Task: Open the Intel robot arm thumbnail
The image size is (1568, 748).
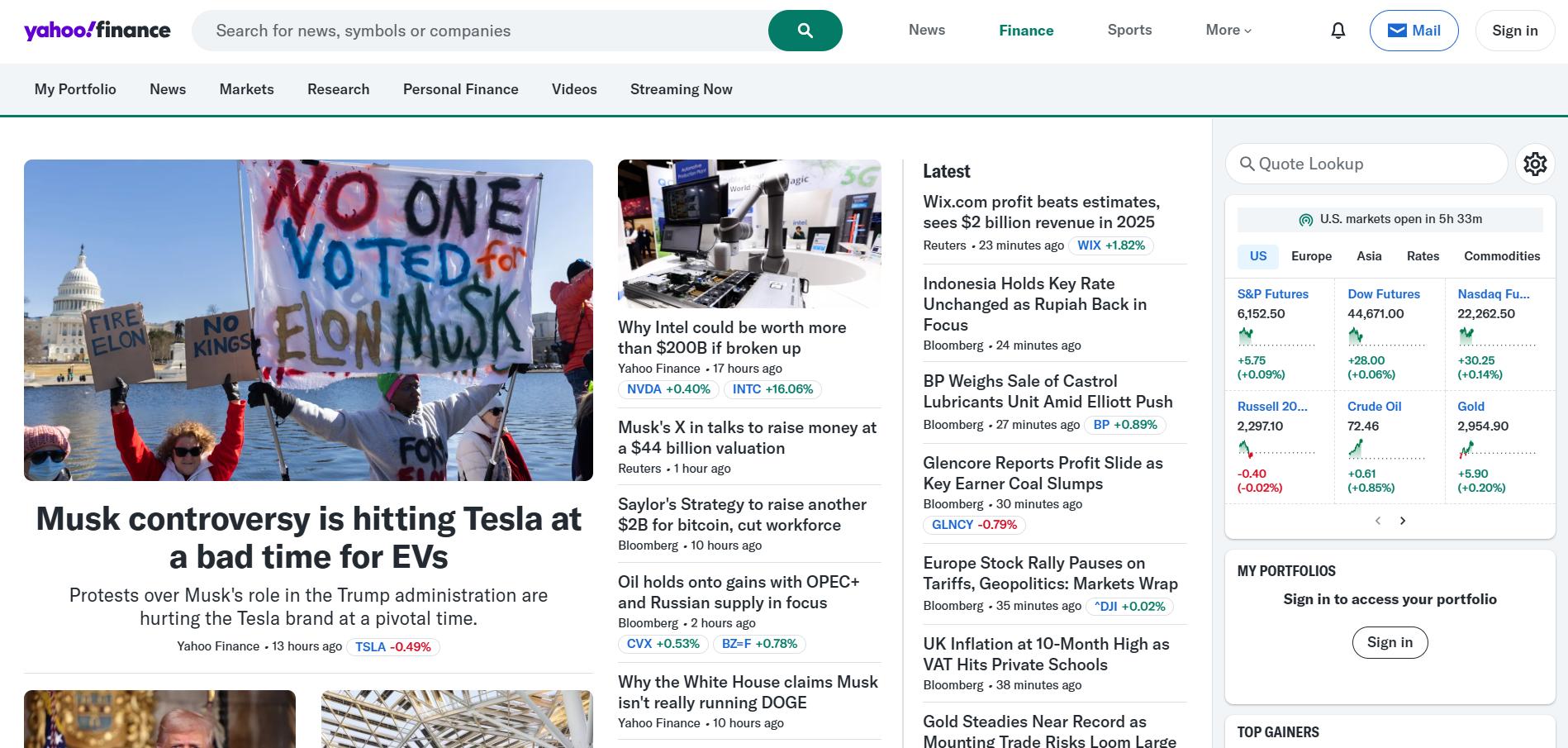Action: 749,233
